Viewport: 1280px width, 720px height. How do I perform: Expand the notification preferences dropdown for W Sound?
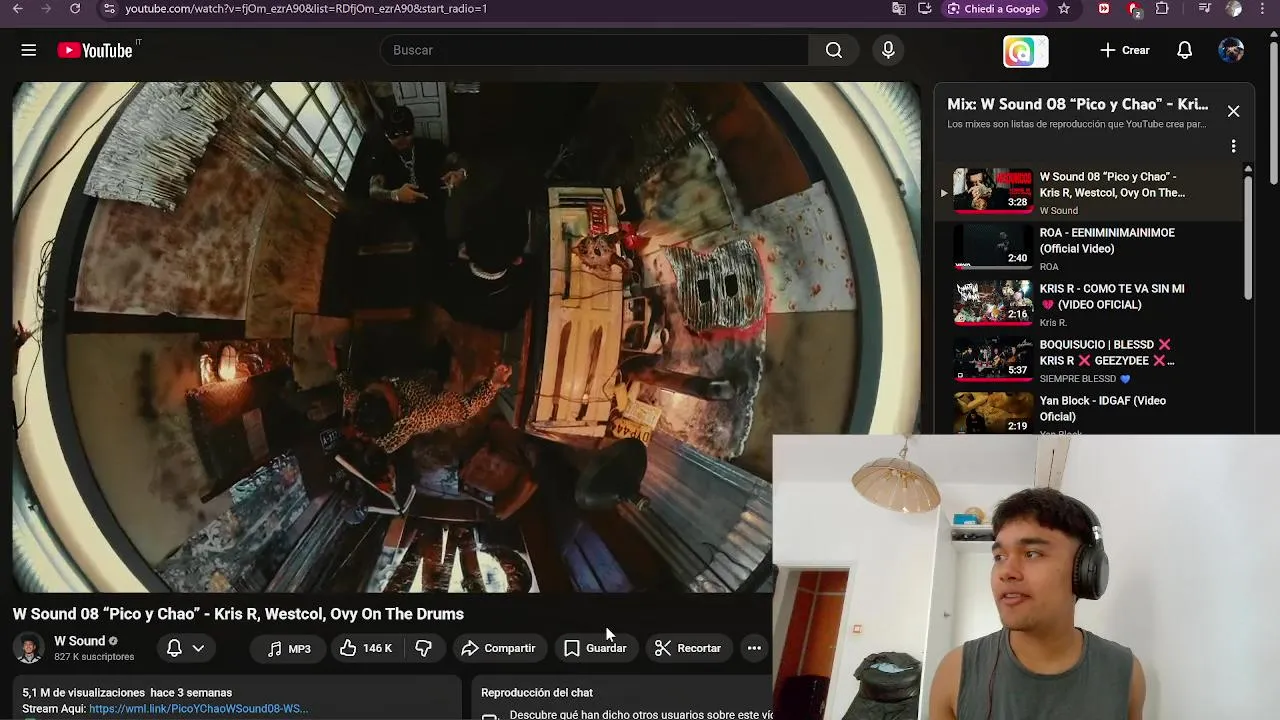coord(186,648)
